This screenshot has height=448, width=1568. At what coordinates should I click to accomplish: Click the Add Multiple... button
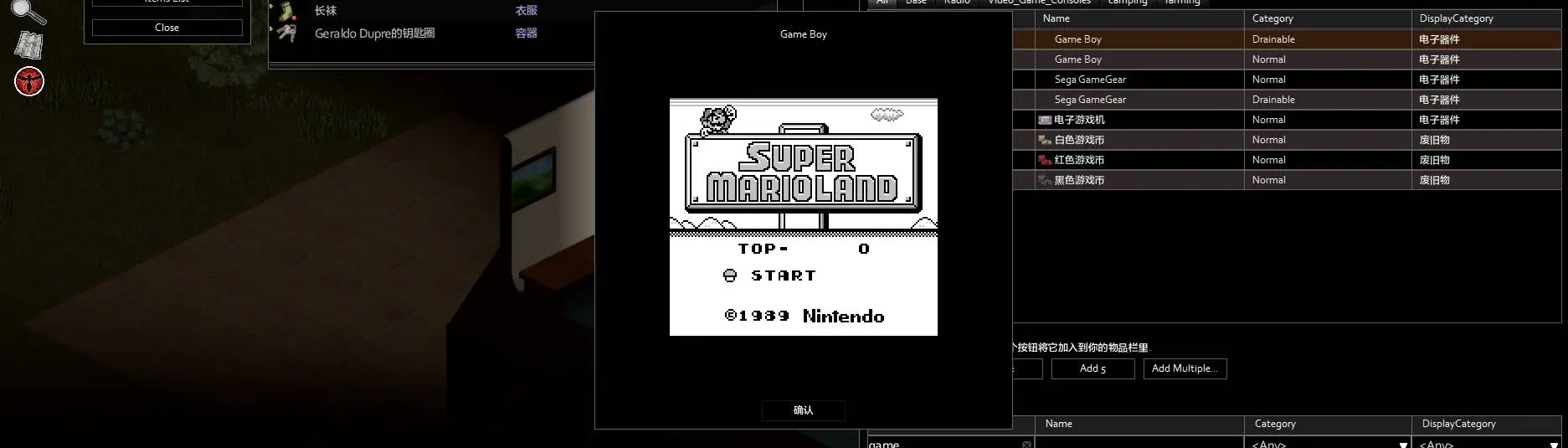[x=1185, y=368]
